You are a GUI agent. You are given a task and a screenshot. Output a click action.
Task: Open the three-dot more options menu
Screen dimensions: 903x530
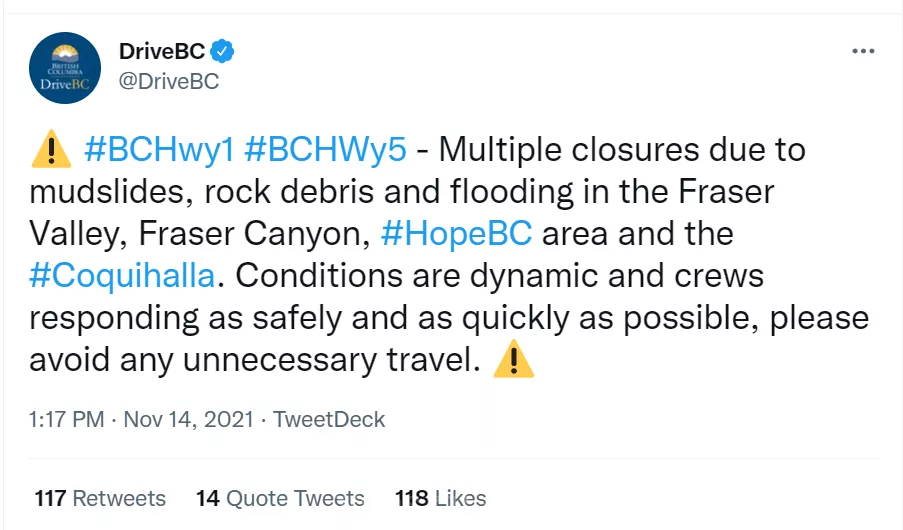coord(862,51)
